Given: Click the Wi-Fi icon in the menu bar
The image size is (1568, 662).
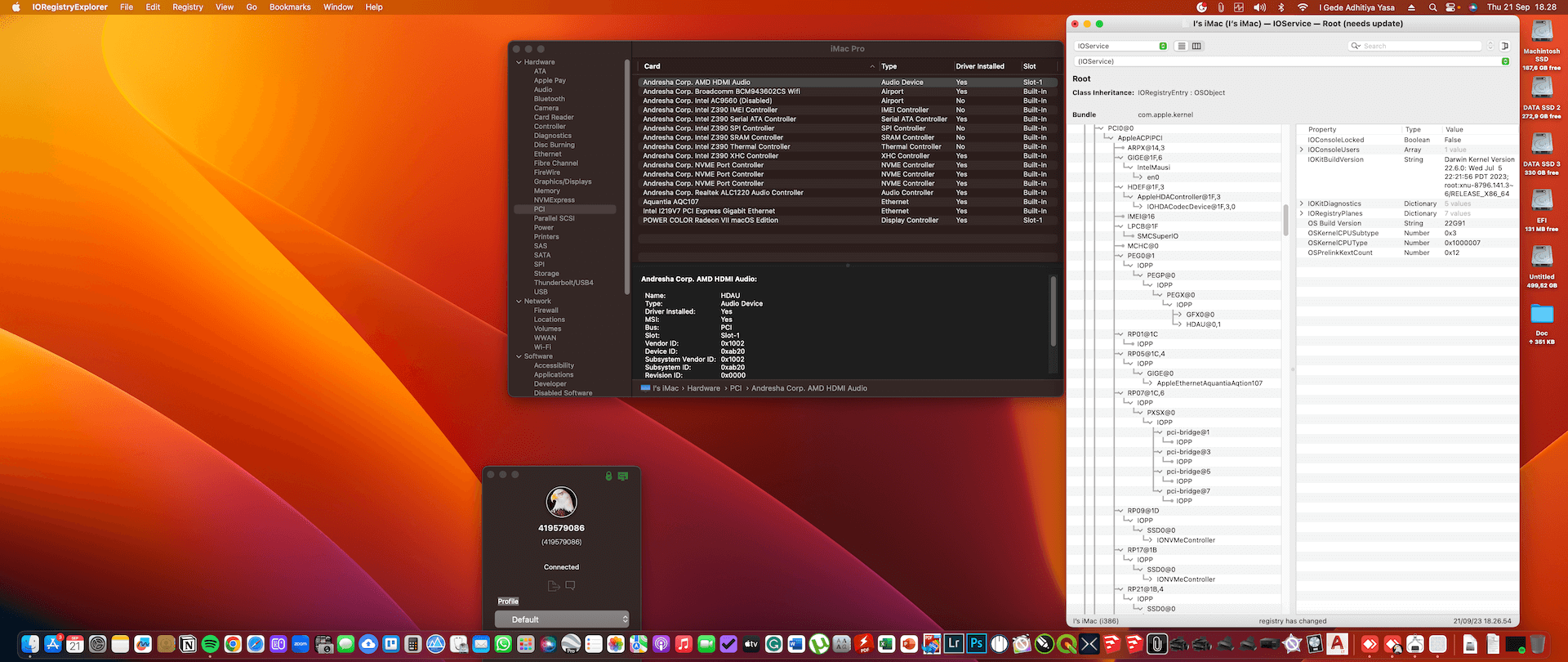Looking at the screenshot, I should [1303, 7].
